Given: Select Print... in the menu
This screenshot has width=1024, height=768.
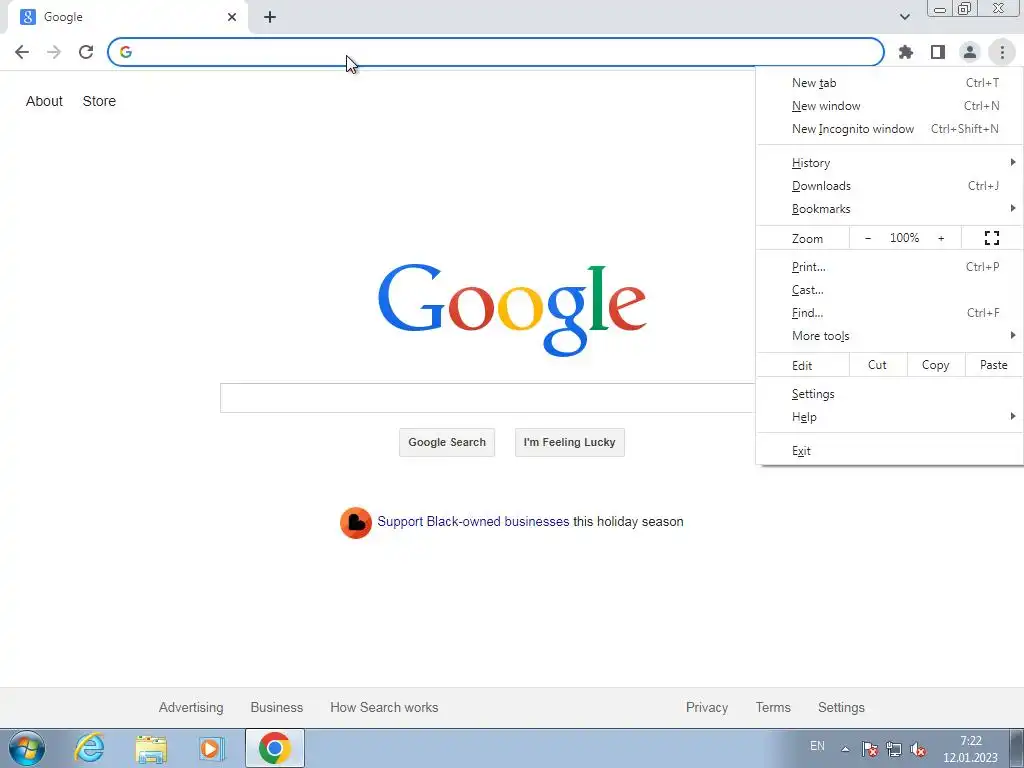Looking at the screenshot, I should [x=889, y=267].
